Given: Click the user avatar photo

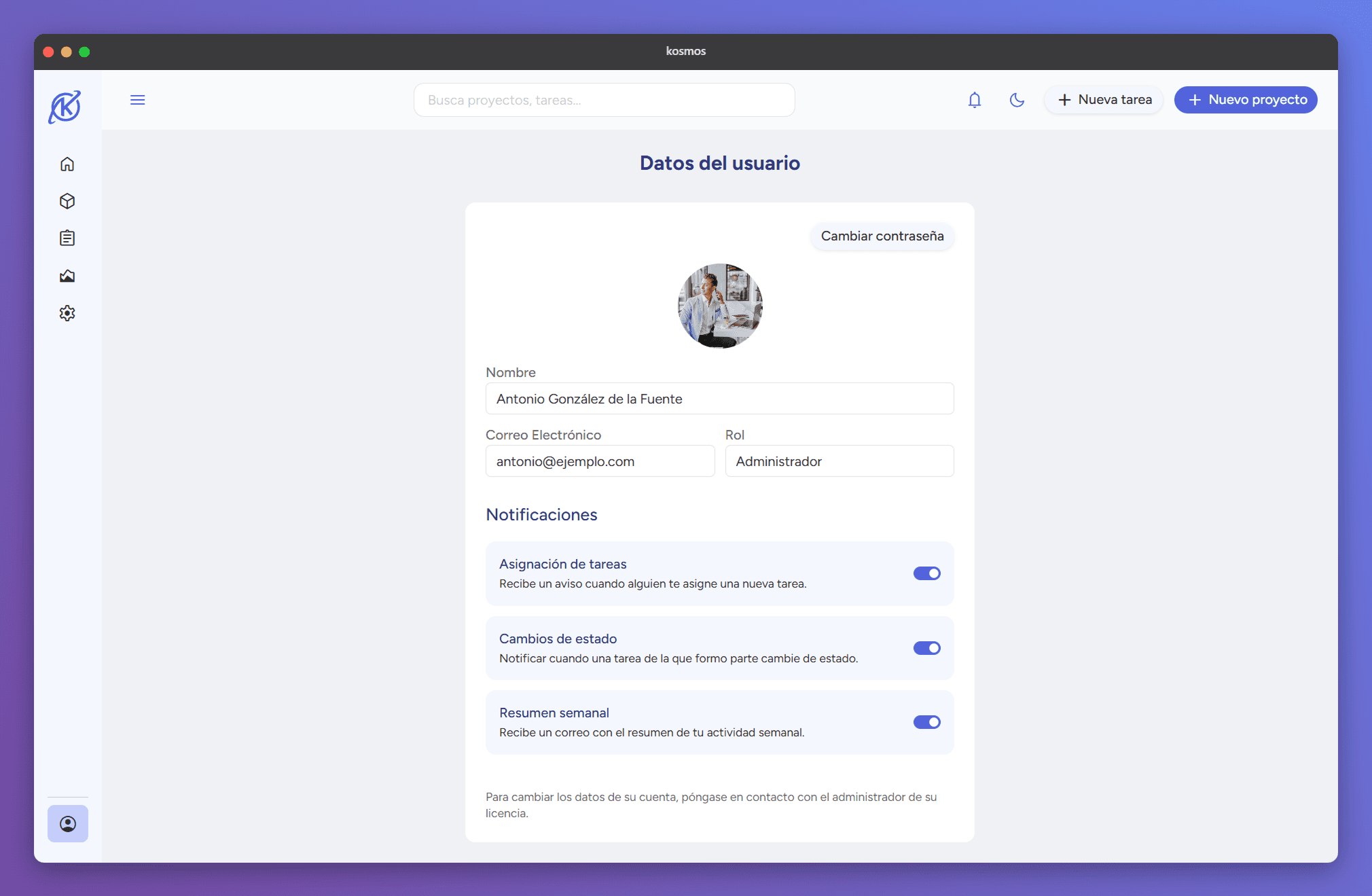Looking at the screenshot, I should (x=720, y=306).
